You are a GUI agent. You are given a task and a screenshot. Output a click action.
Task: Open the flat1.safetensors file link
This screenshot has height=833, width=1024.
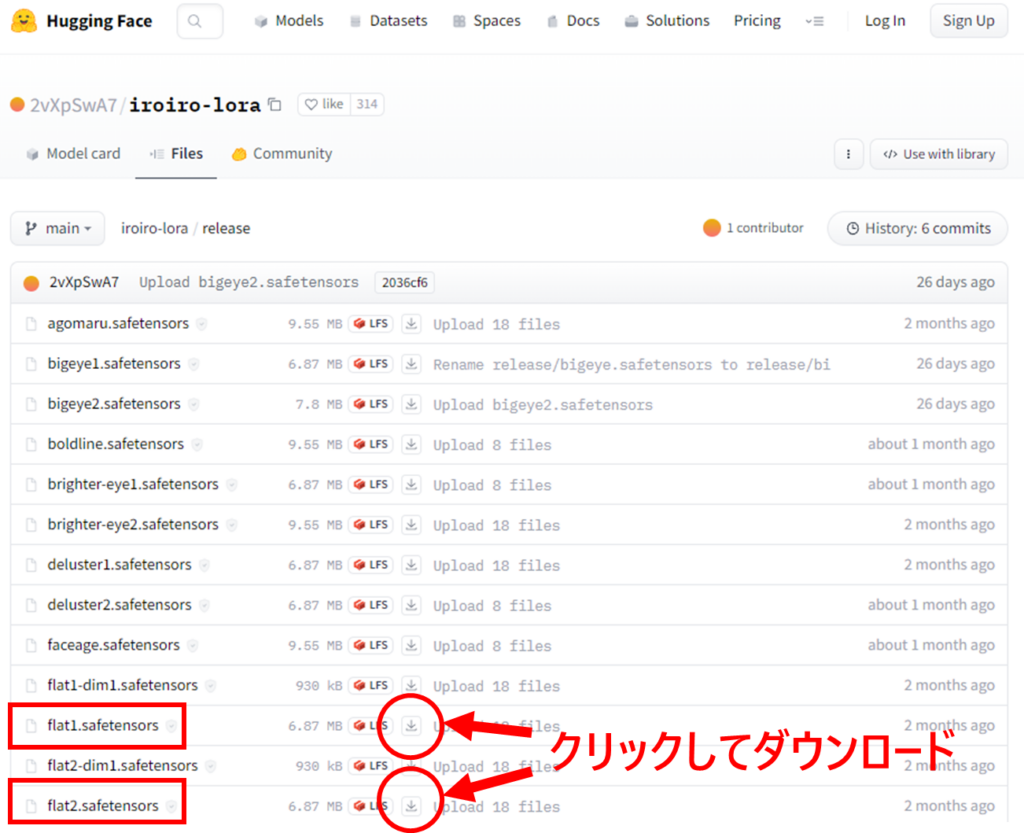(103, 726)
